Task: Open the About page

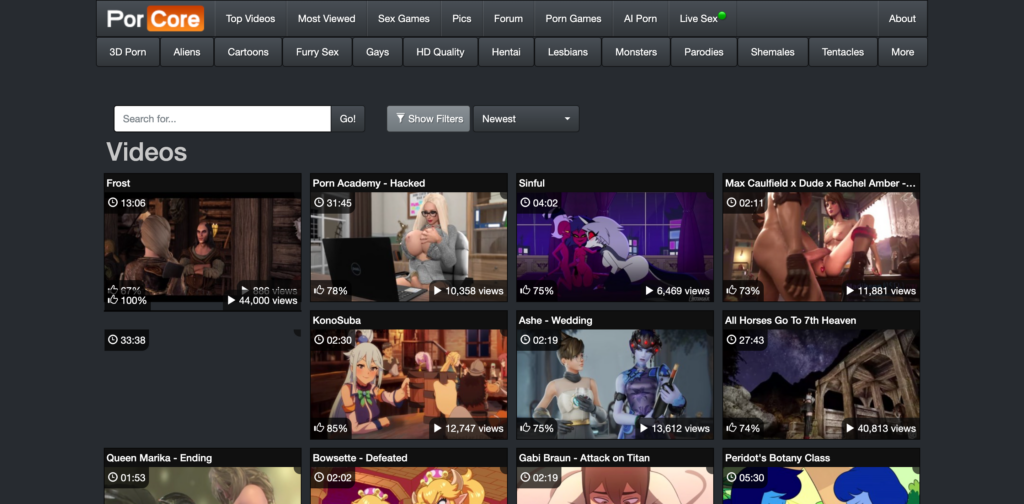Action: point(902,18)
